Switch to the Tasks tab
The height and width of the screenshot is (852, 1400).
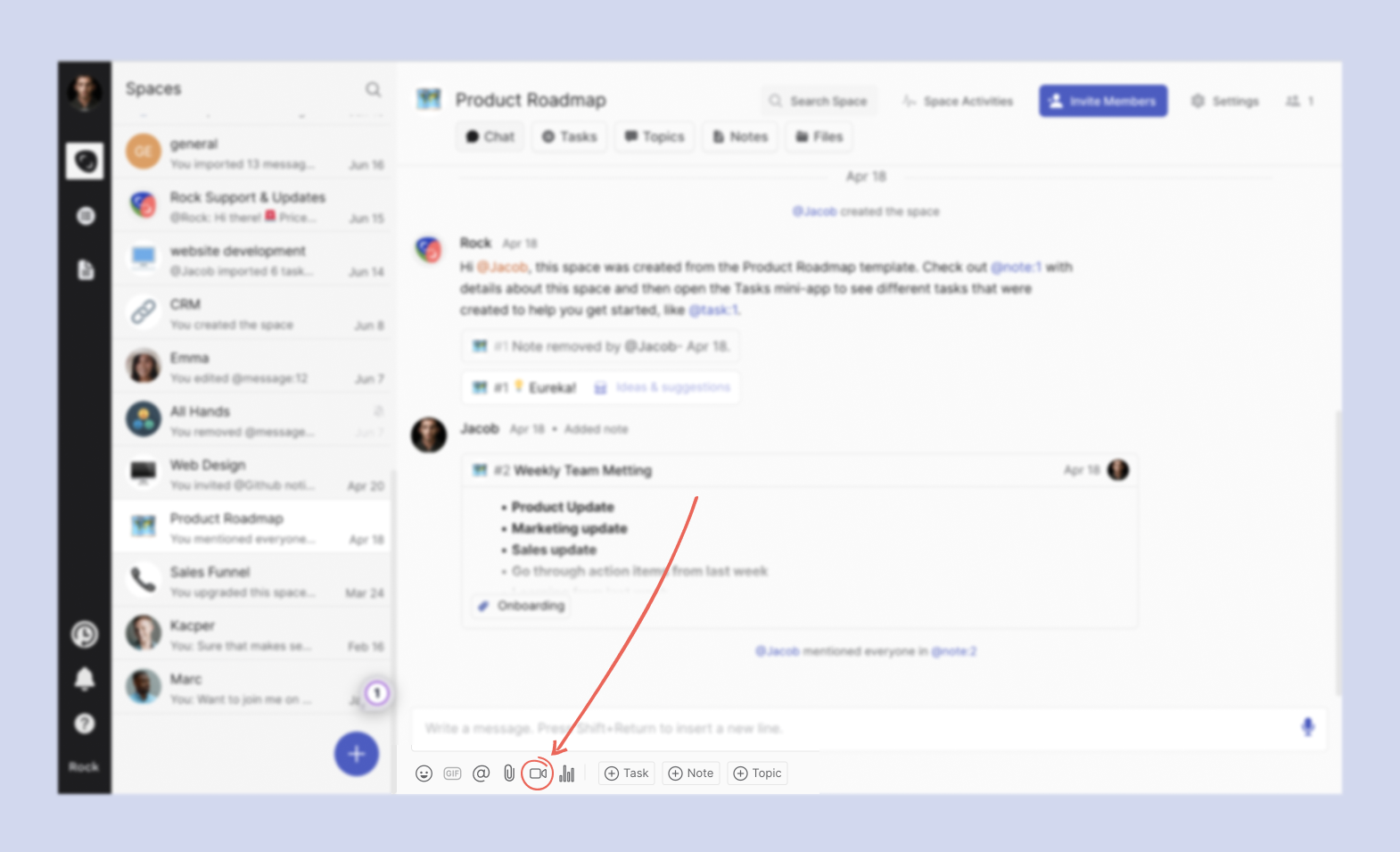tap(569, 136)
